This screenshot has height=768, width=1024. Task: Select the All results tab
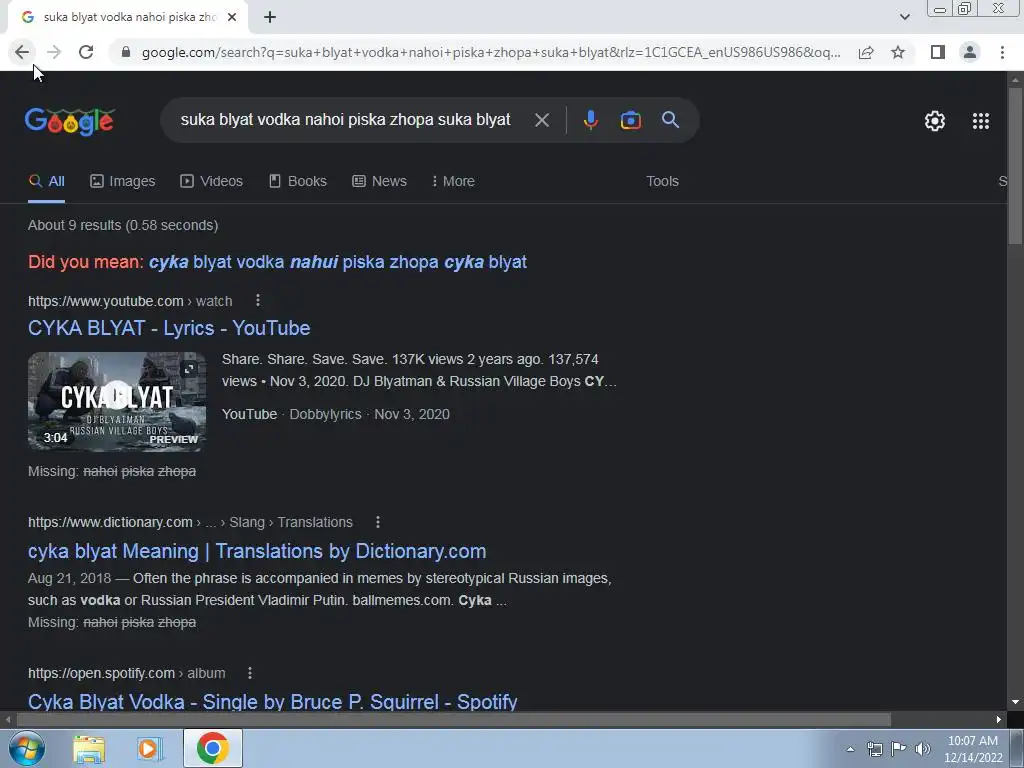coord(46,182)
